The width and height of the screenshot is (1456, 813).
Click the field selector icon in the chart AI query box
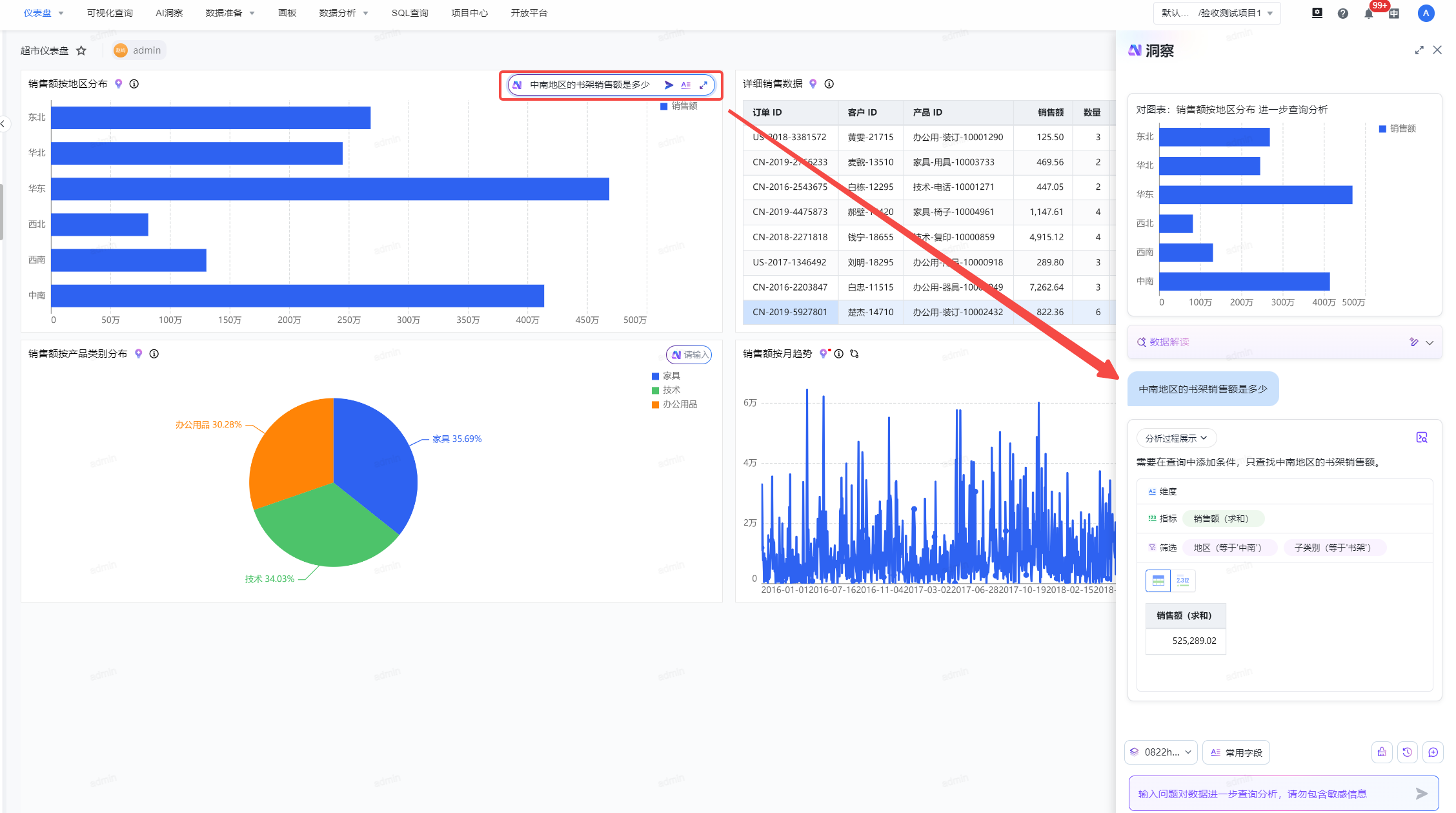686,85
